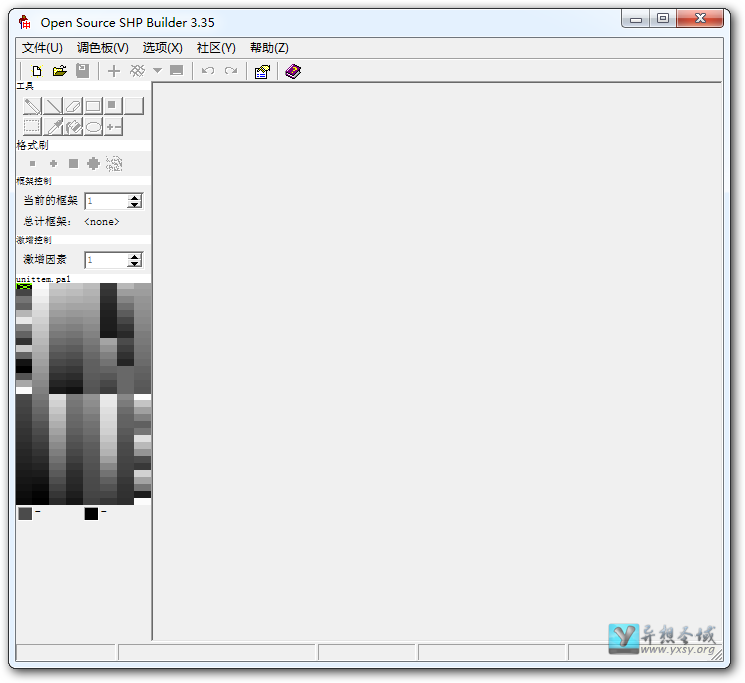The width and height of the screenshot is (745, 683).
Task: Open the purple Help book icon
Action: [292, 71]
